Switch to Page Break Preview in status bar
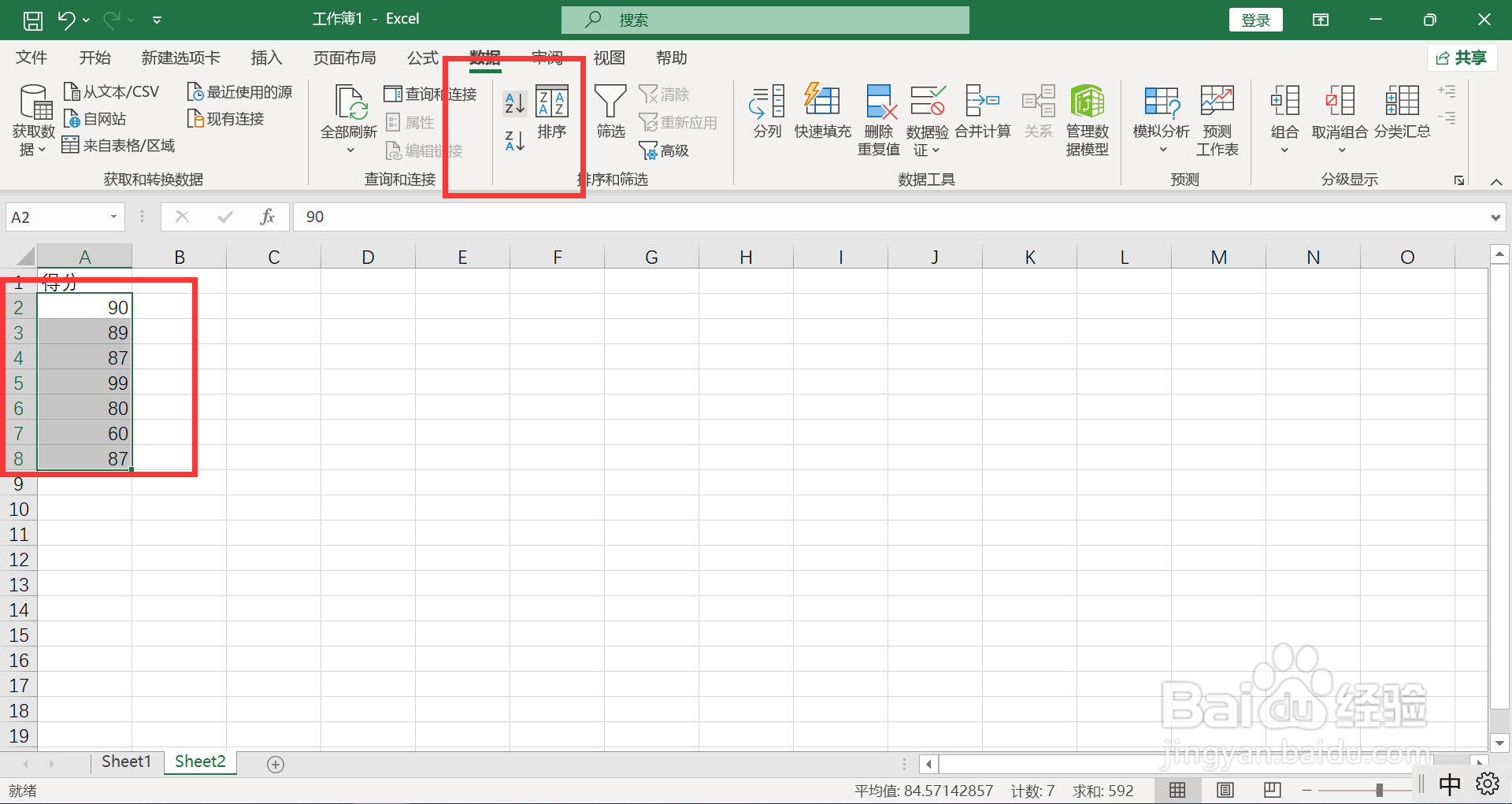1512x804 pixels. click(x=1272, y=790)
